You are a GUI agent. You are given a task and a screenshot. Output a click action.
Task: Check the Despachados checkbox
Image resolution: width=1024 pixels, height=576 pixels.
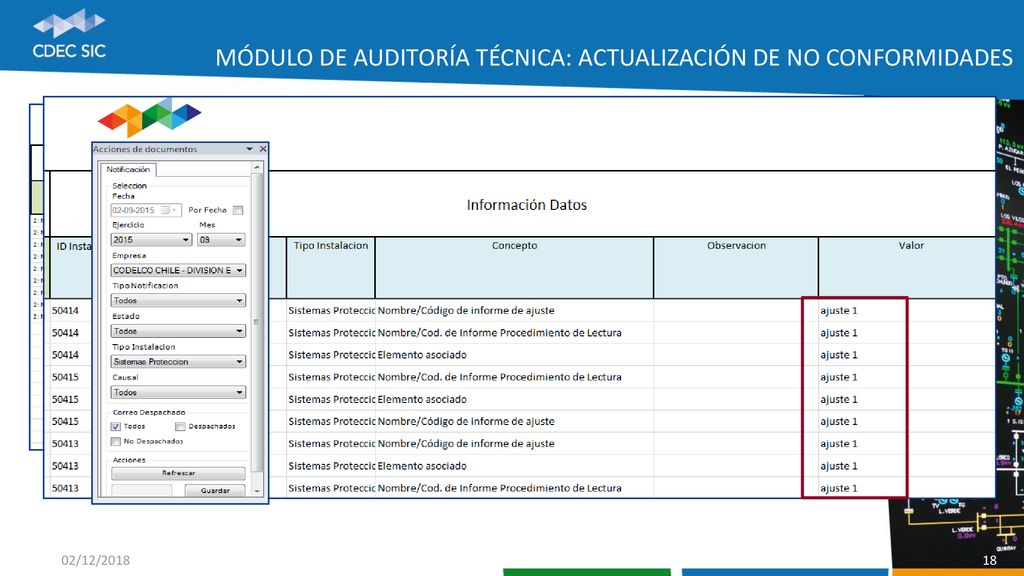pos(180,426)
